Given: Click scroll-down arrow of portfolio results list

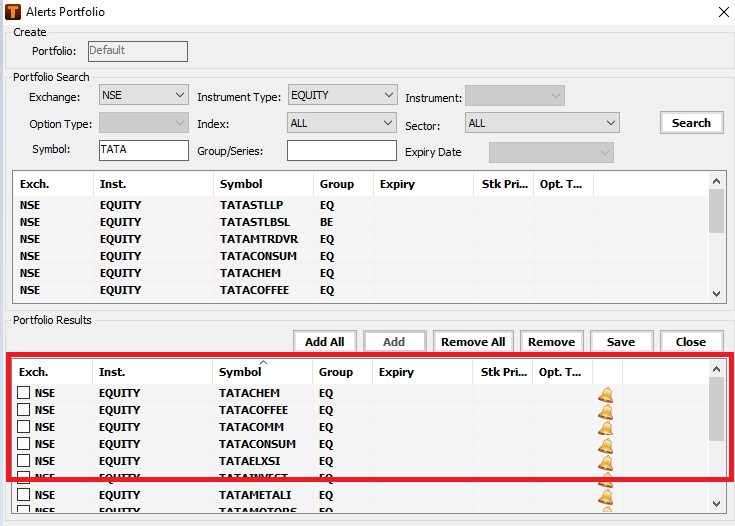Looking at the screenshot, I should [716, 503].
